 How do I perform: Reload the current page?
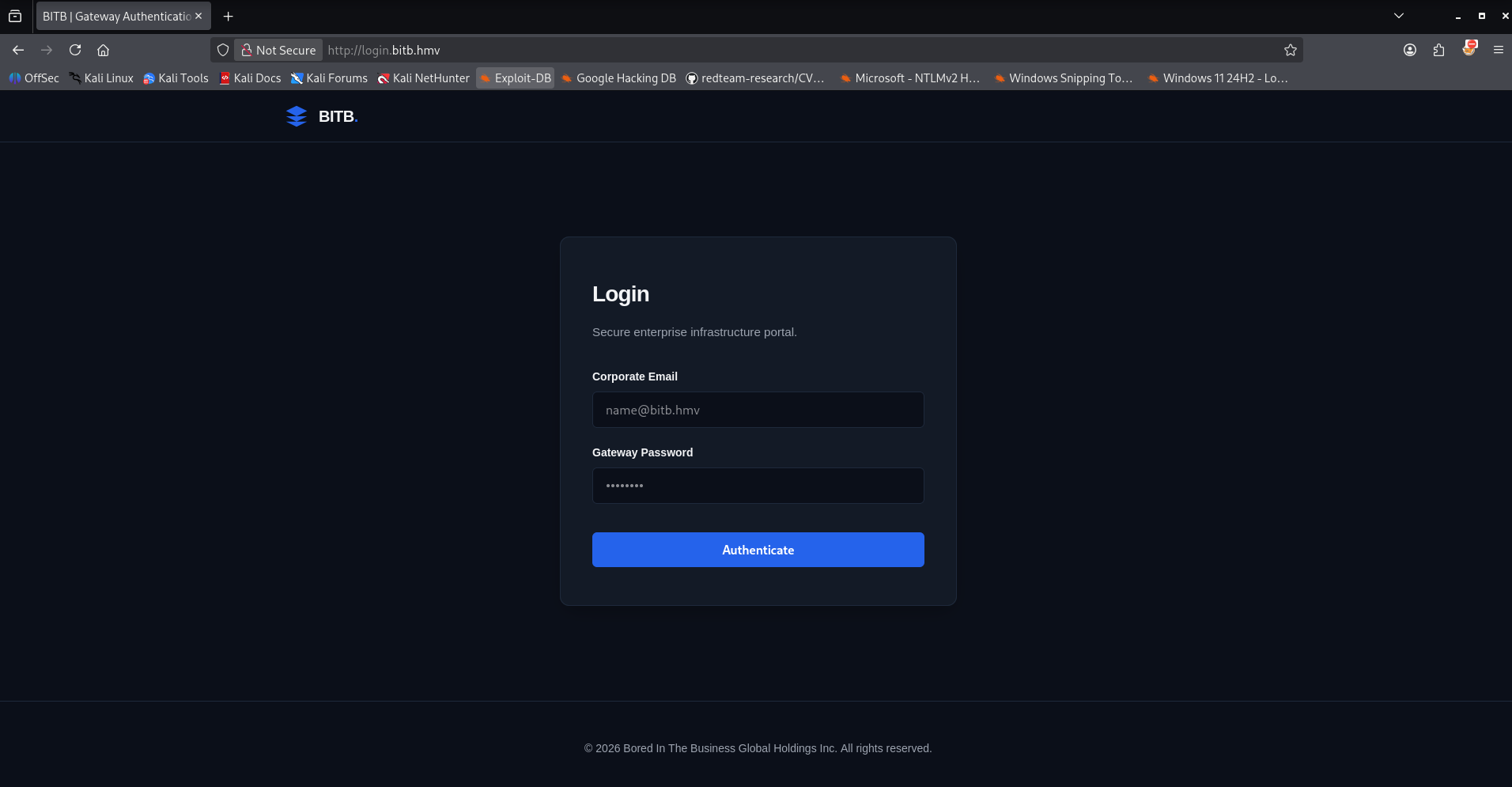tap(75, 50)
